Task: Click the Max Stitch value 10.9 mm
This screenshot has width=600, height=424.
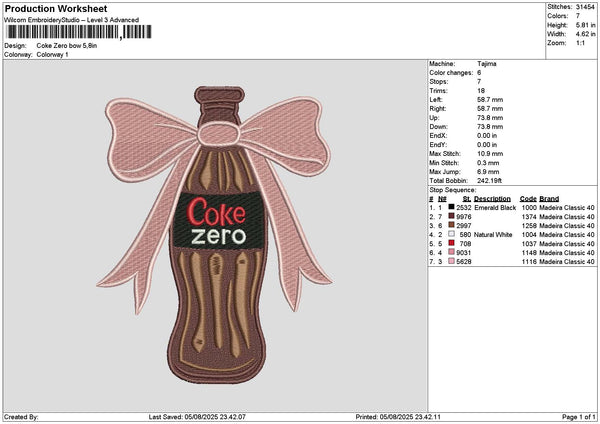Action: [490, 154]
